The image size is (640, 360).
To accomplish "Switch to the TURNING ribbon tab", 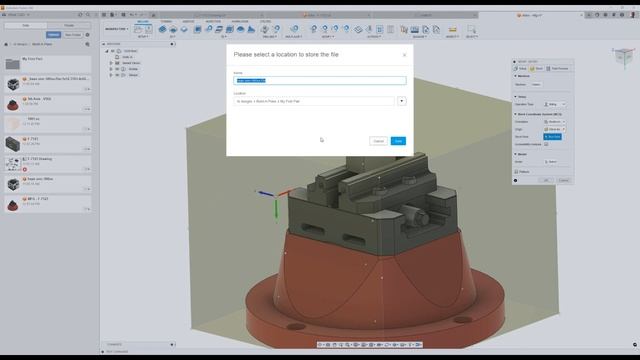I will [166, 21].
